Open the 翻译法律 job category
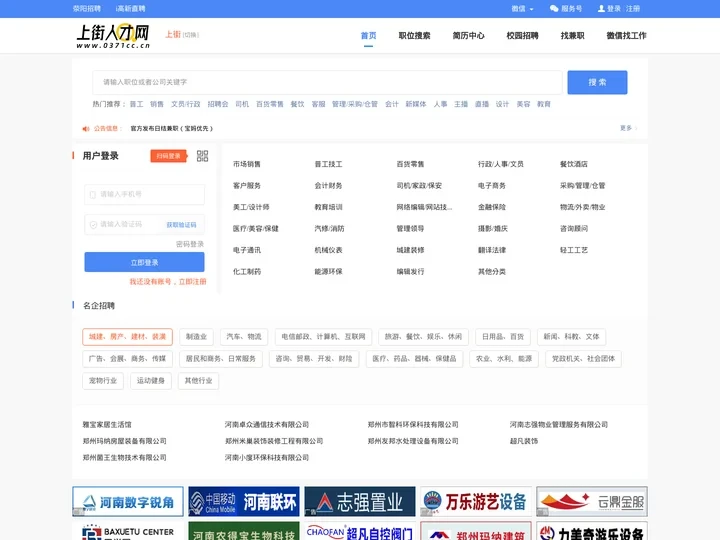720x540 pixels. coord(492,250)
